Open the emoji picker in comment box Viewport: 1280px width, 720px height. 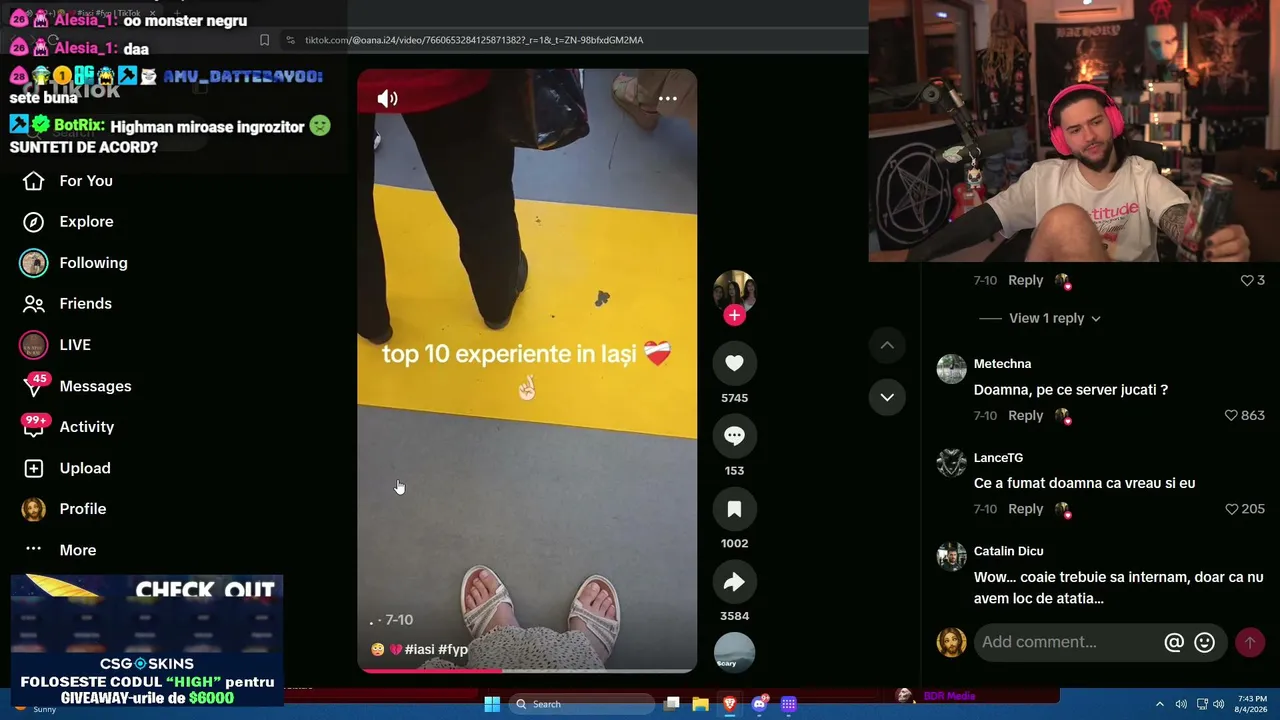tap(1204, 643)
